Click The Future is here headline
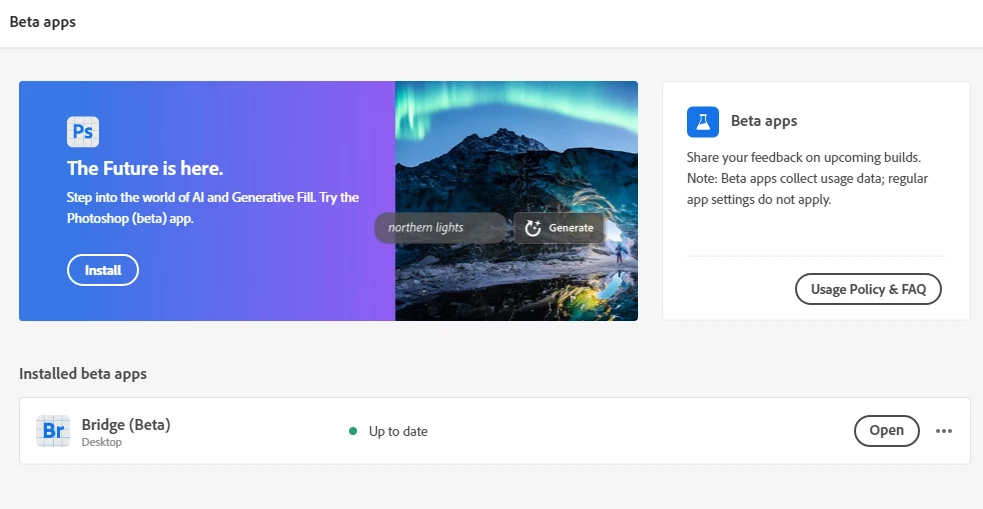983x509 pixels. click(145, 168)
